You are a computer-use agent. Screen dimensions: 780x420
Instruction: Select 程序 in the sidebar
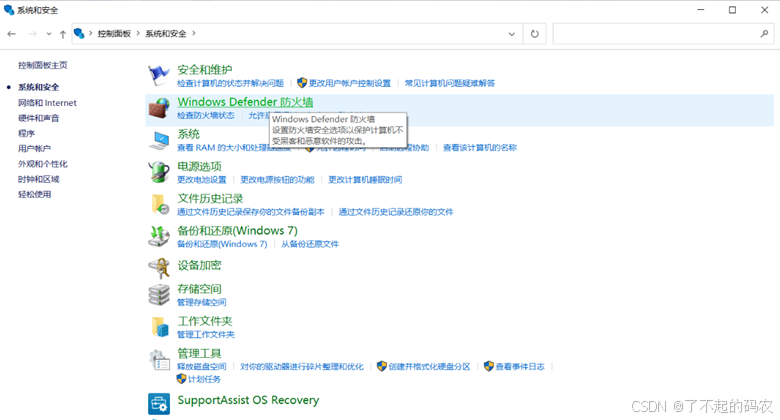pos(26,133)
